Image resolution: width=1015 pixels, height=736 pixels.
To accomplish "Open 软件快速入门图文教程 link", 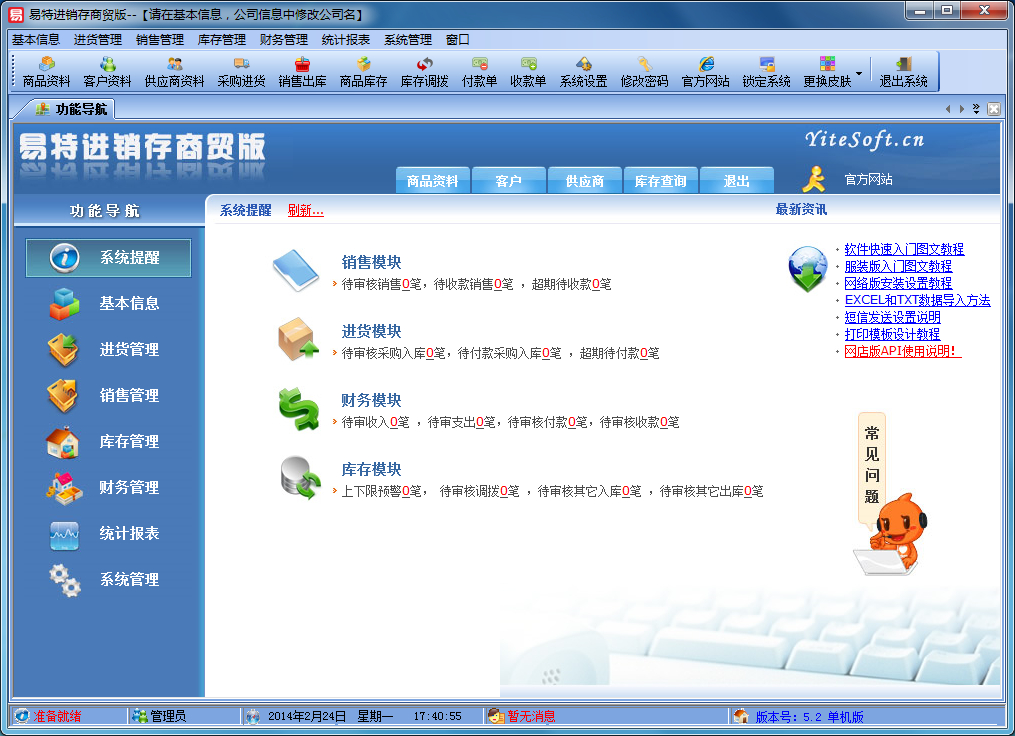I will pyautogui.click(x=904, y=249).
